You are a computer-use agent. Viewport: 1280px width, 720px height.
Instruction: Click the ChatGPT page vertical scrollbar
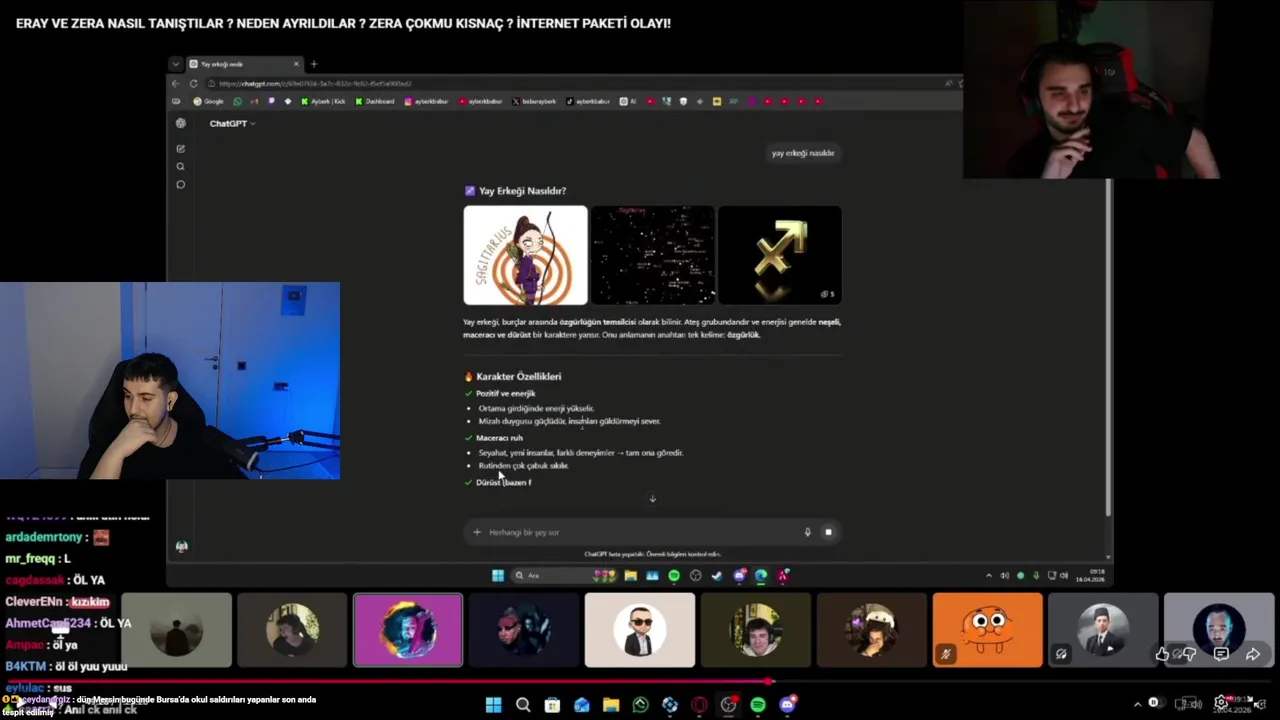[x=1108, y=346]
